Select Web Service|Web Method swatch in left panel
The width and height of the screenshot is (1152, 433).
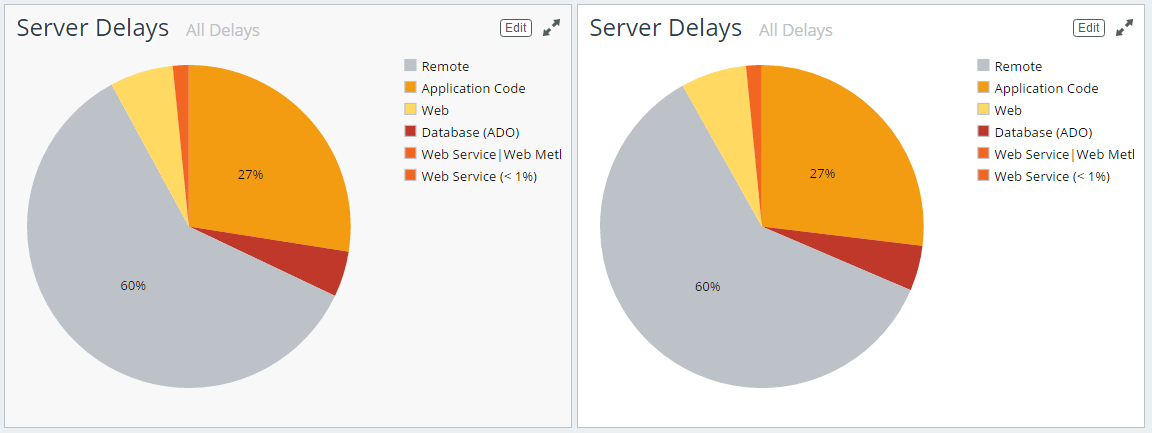tap(411, 154)
